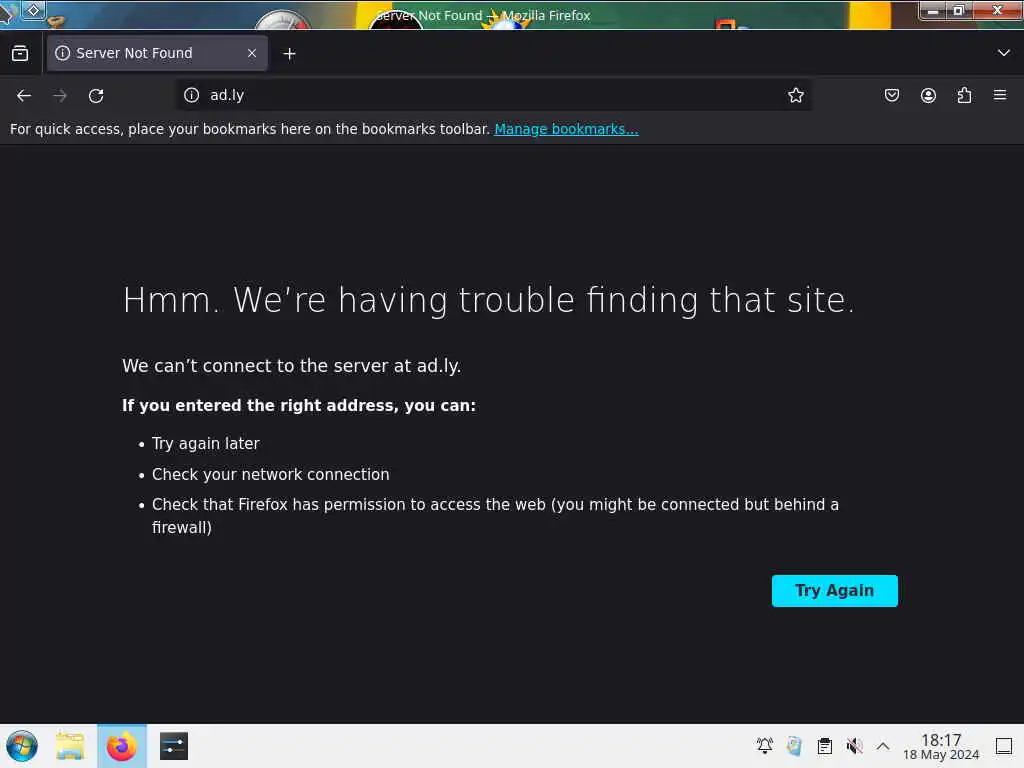Open the system settings taskbar icon
Image resolution: width=1024 pixels, height=768 pixels.
pos(174,746)
